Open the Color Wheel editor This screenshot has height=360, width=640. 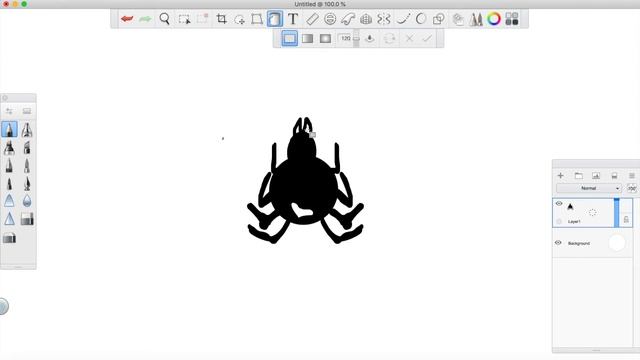click(494, 19)
